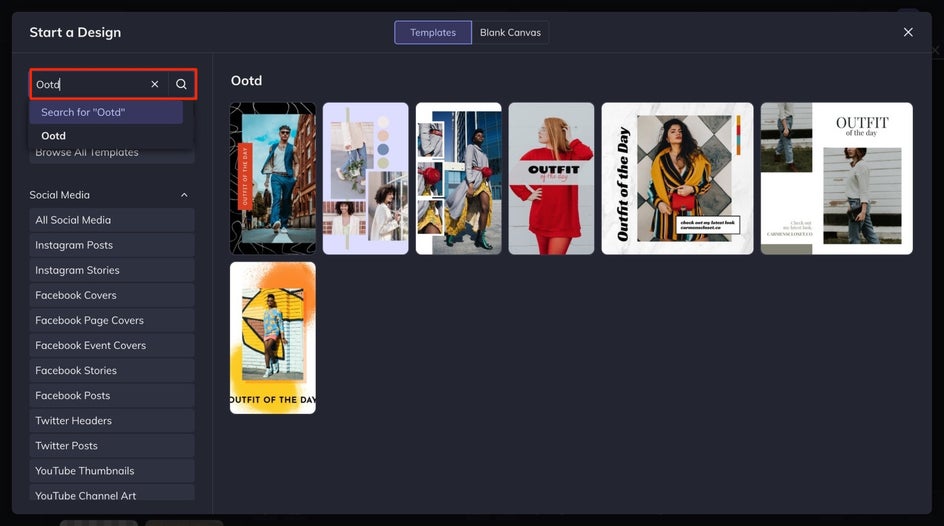
Task: Click the magnifying glass search icon
Action: tap(181, 84)
